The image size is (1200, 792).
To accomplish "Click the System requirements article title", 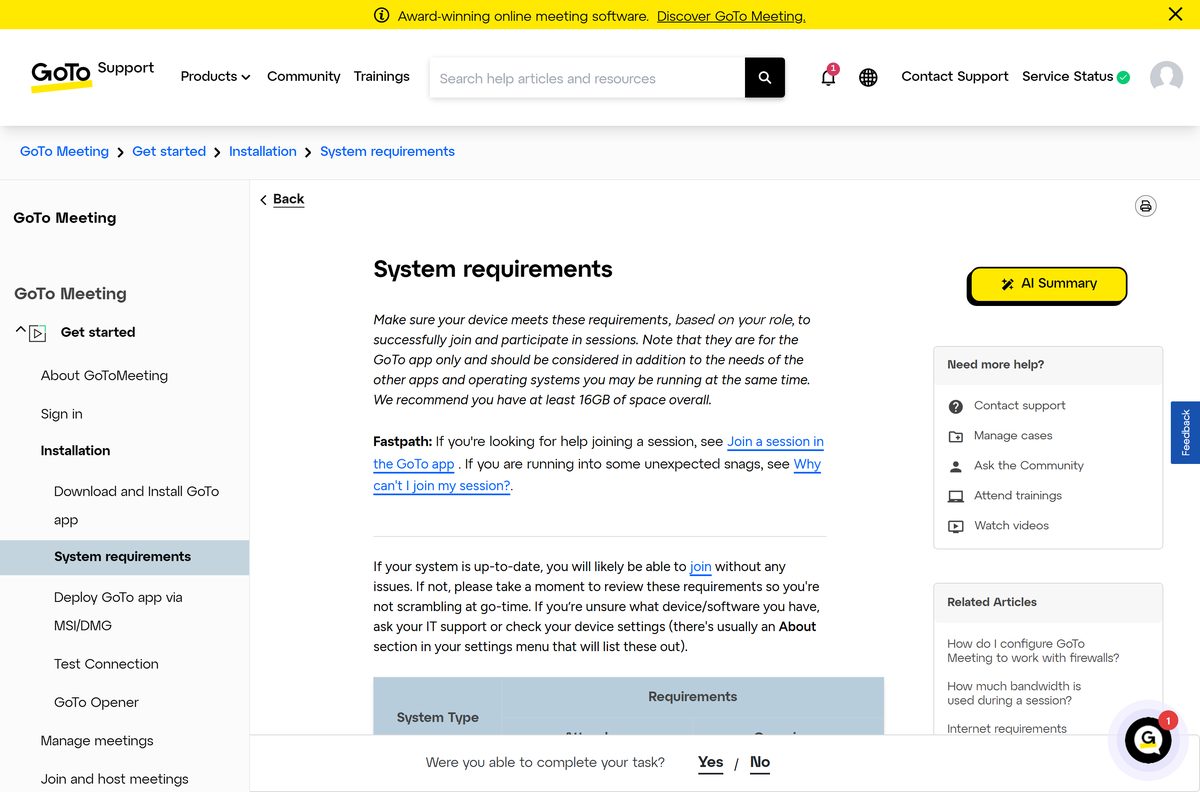I will pyautogui.click(x=493, y=269).
